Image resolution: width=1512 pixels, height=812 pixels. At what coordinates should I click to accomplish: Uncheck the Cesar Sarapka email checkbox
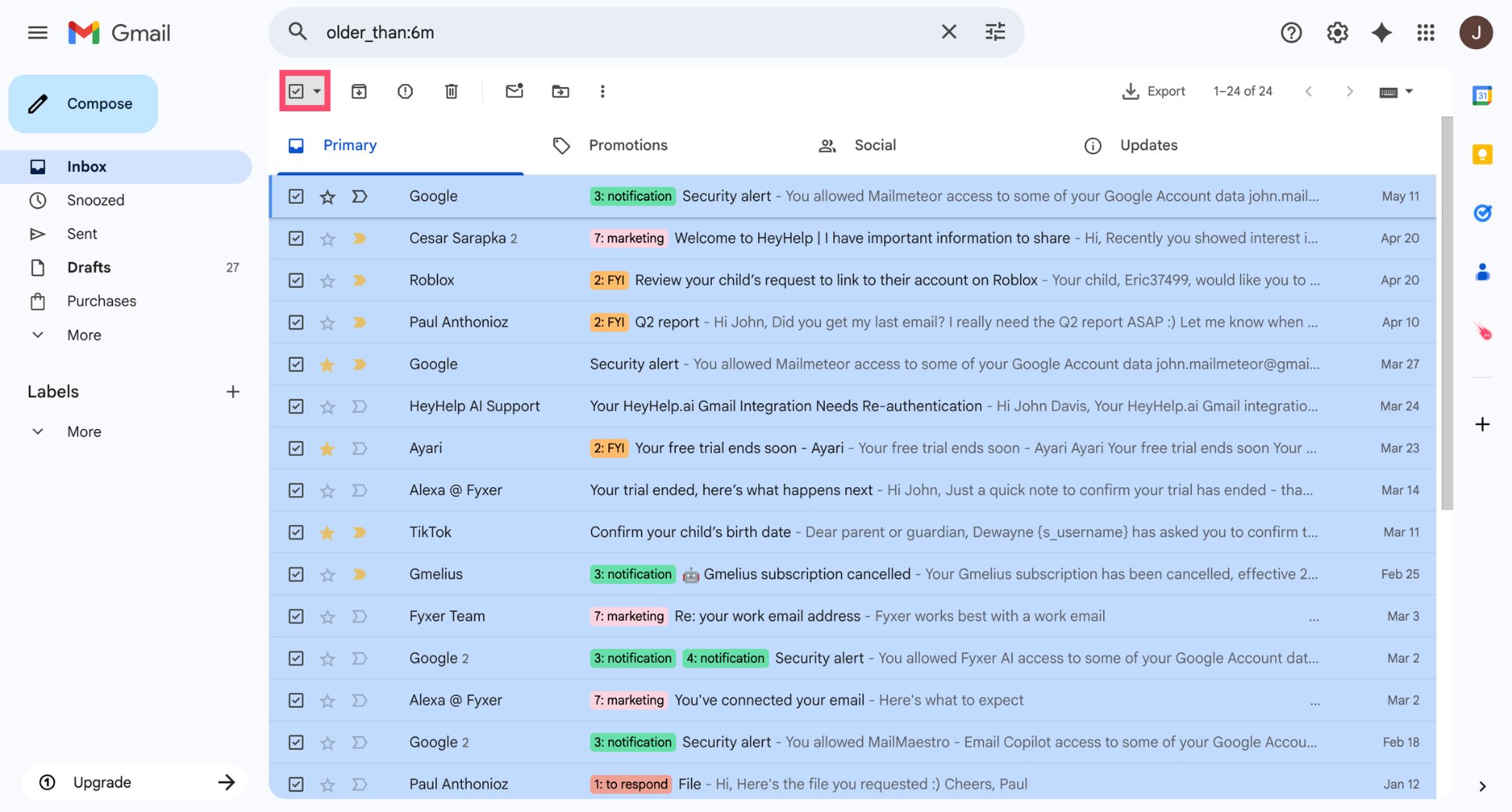tap(296, 238)
